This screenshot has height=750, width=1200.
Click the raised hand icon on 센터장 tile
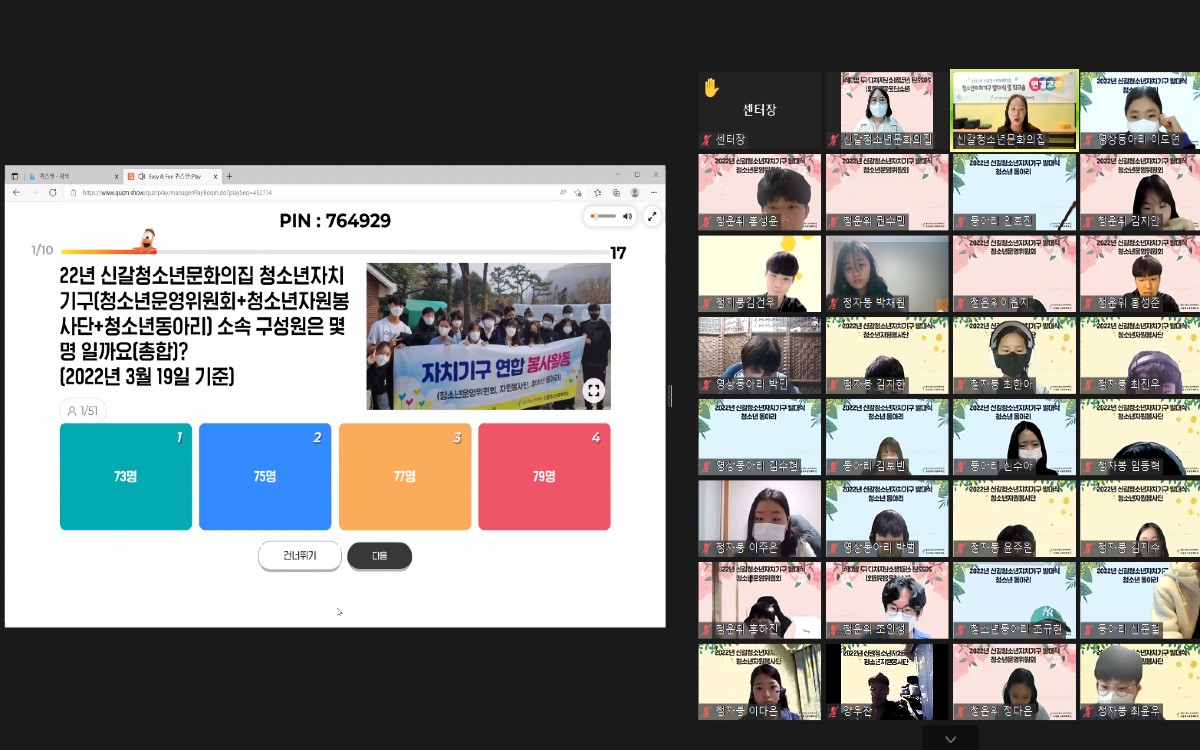point(711,88)
